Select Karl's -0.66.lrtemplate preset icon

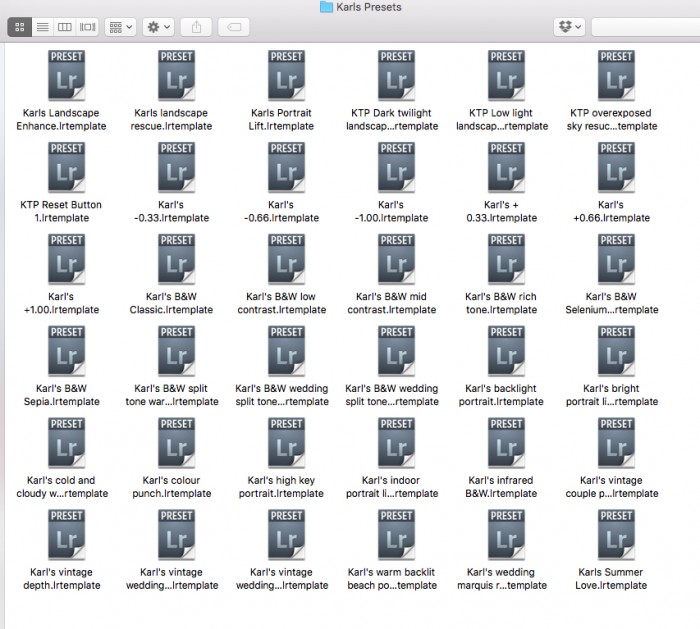click(286, 167)
